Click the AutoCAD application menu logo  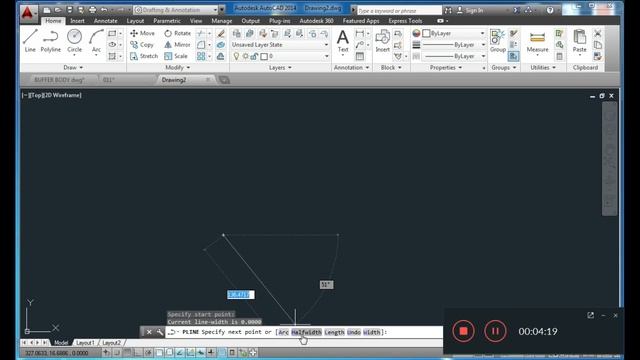pos(28,12)
